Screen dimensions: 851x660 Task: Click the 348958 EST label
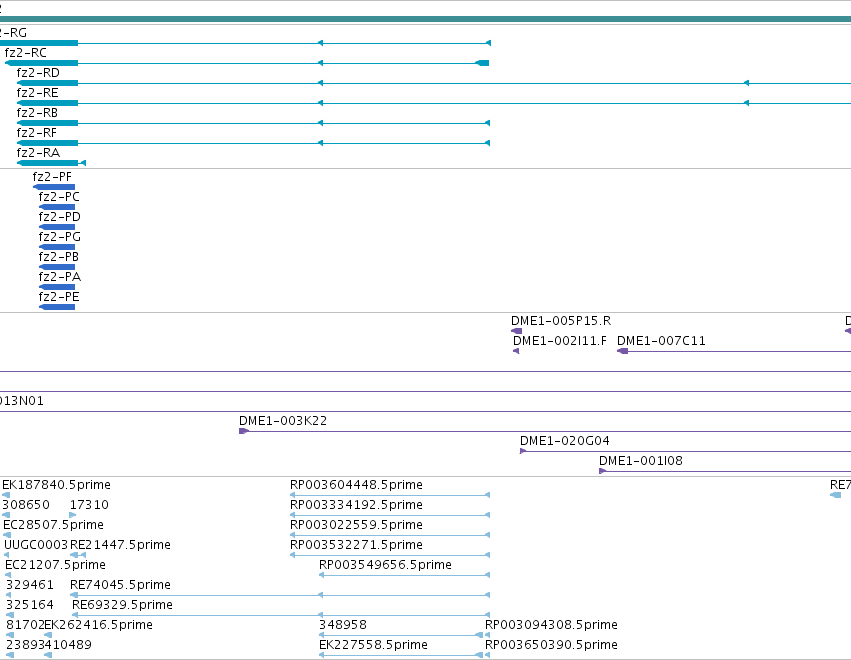tap(342, 626)
